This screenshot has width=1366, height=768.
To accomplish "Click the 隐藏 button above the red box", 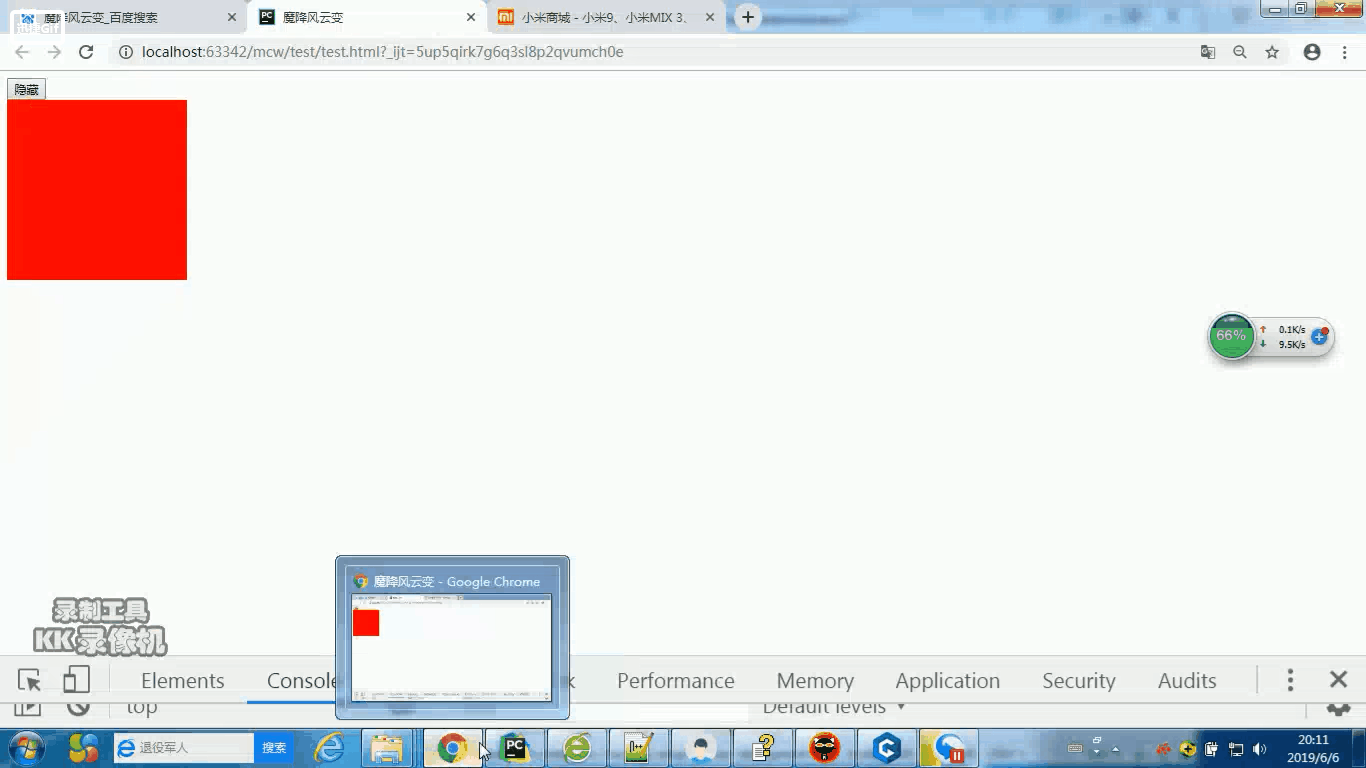I will 26,90.
